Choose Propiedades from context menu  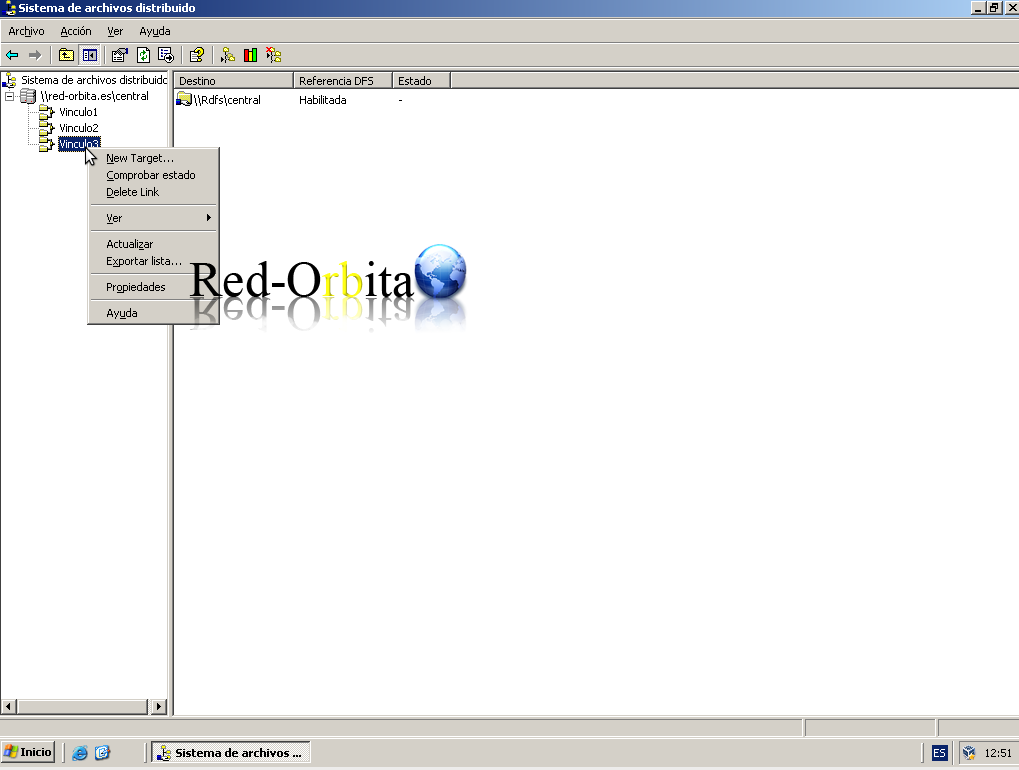pos(153,287)
